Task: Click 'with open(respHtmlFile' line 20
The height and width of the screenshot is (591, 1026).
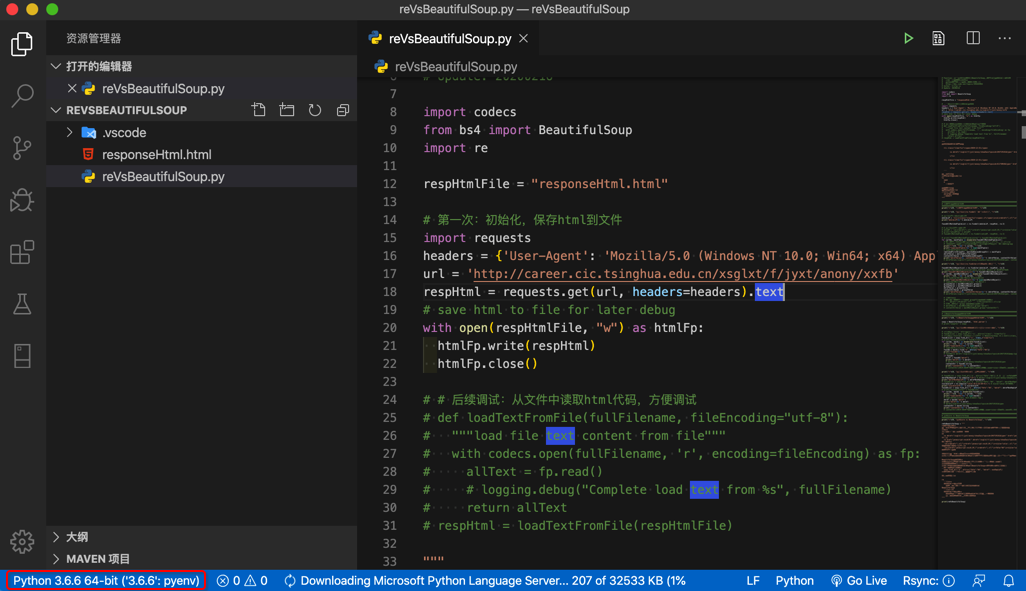Action: tap(563, 328)
